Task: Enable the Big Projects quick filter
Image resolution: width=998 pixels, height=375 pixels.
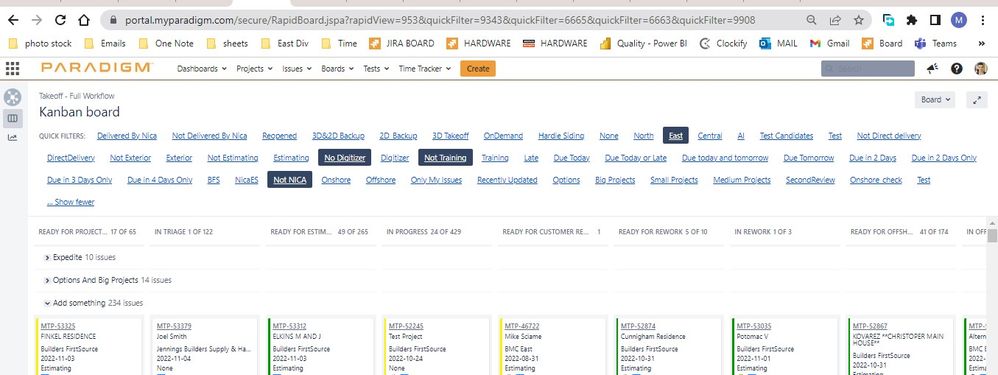Action: point(615,180)
